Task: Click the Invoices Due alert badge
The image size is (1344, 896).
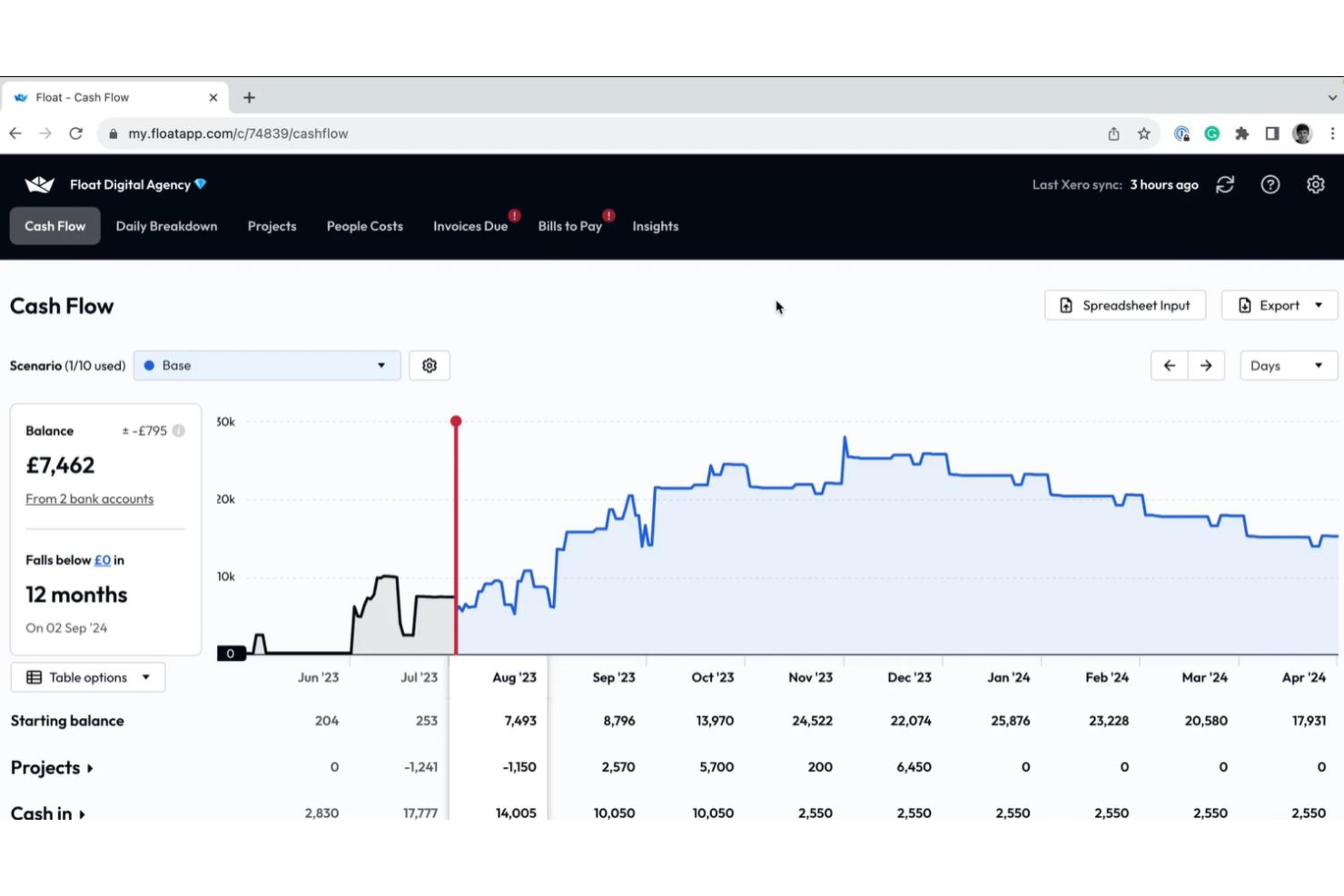Action: point(515,215)
